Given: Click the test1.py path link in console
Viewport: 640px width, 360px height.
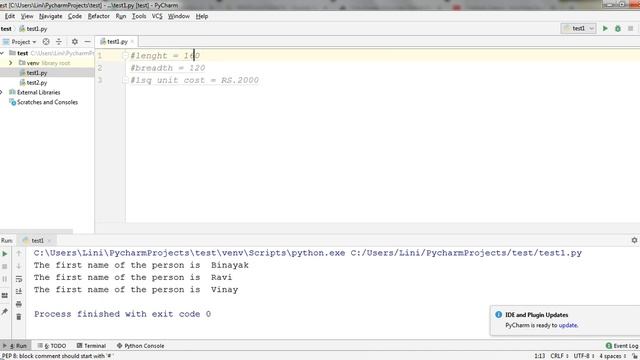Looking at the screenshot, I should (x=466, y=253).
